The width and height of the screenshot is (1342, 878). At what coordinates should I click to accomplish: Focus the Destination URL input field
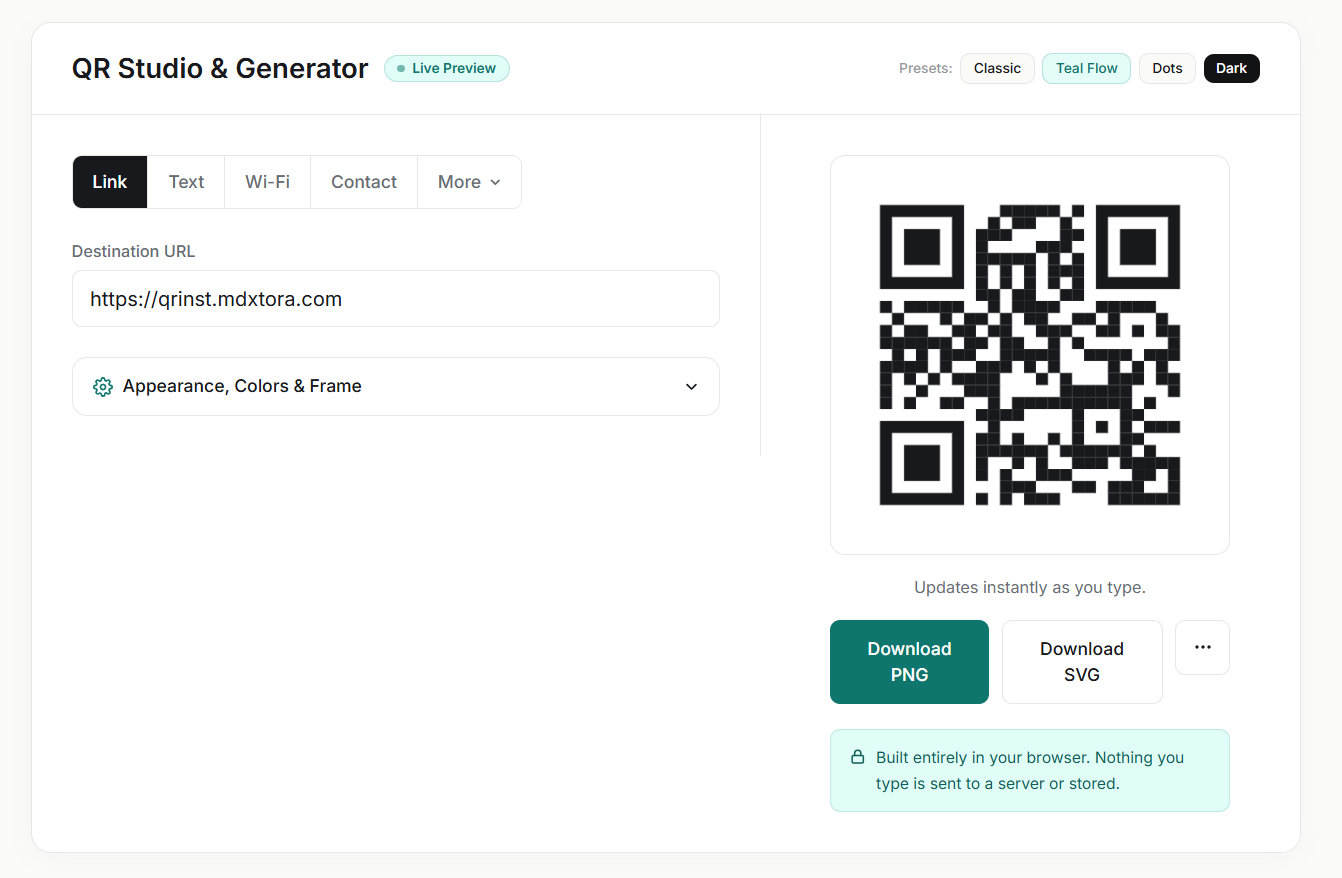[x=396, y=298]
